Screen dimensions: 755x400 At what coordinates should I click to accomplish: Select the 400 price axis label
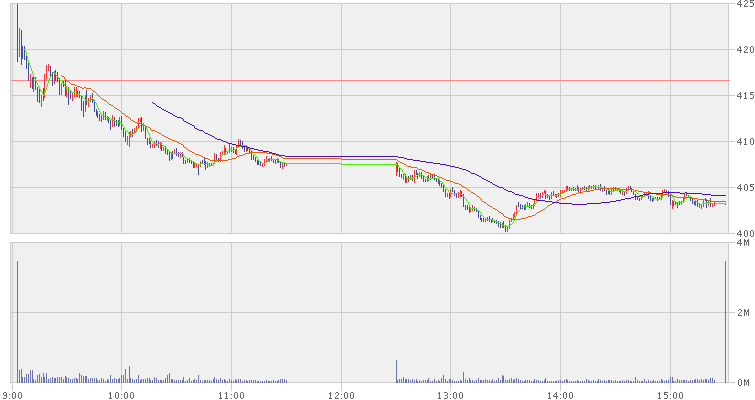pos(742,233)
